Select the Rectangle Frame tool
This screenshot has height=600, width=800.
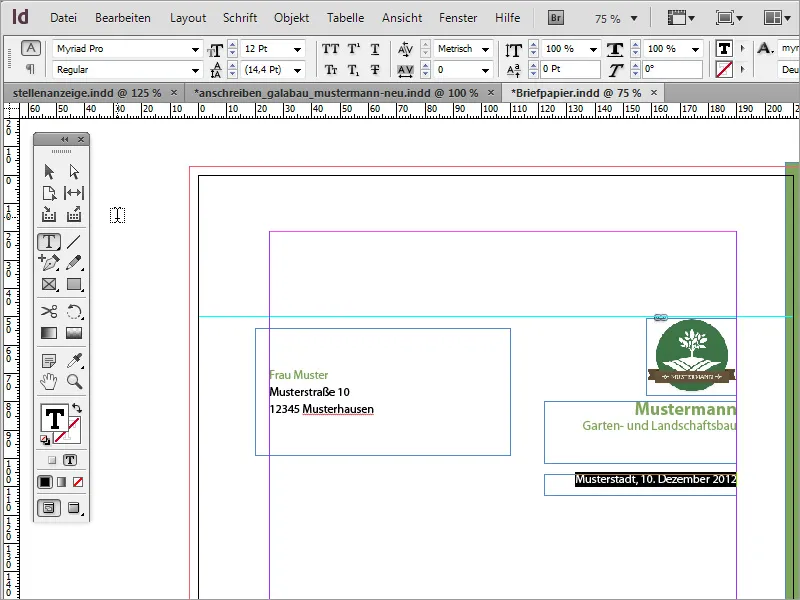pyautogui.click(x=49, y=284)
